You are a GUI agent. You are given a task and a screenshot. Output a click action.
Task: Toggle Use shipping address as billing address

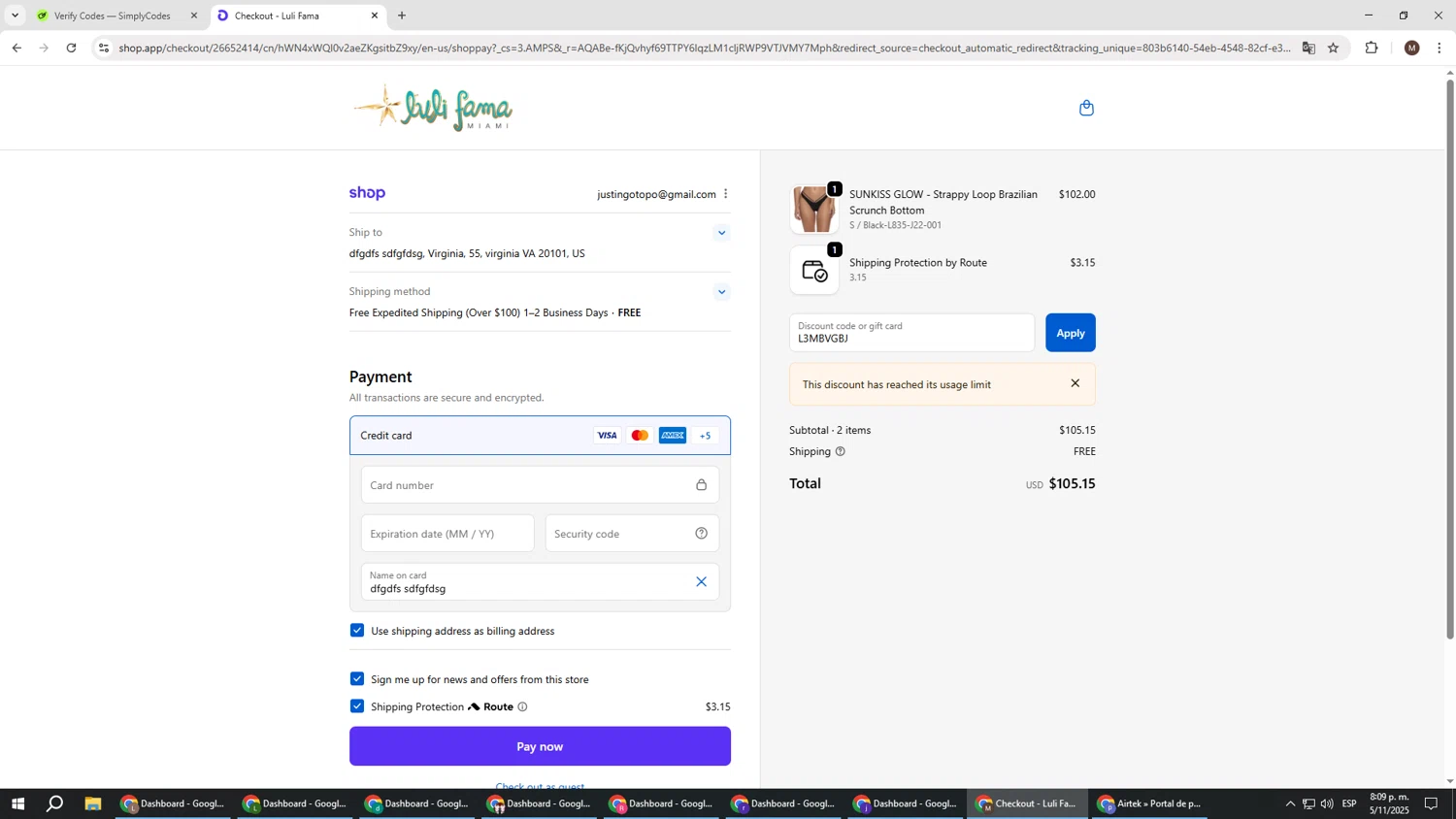coord(357,631)
